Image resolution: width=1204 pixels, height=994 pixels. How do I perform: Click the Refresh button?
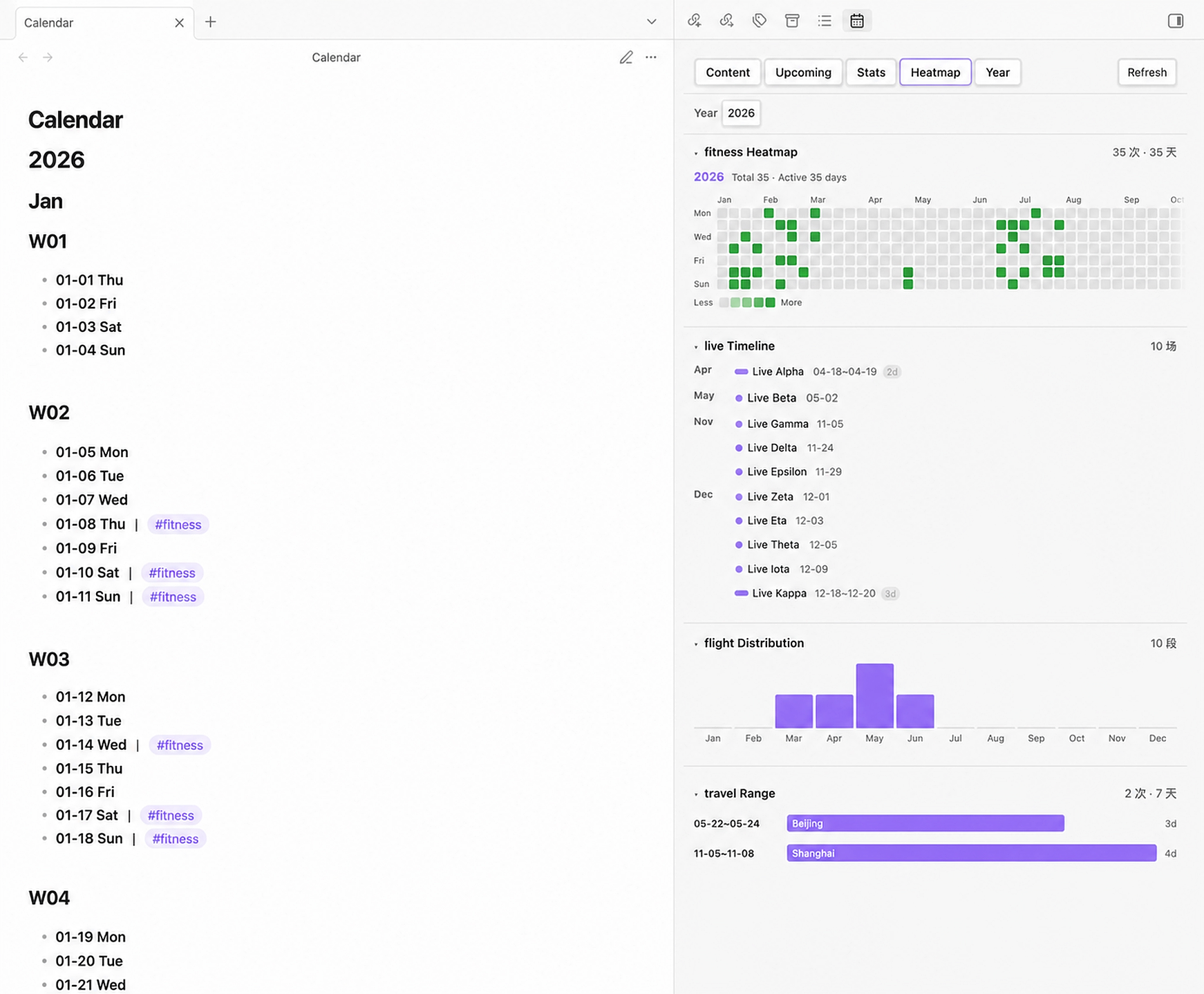1147,73
